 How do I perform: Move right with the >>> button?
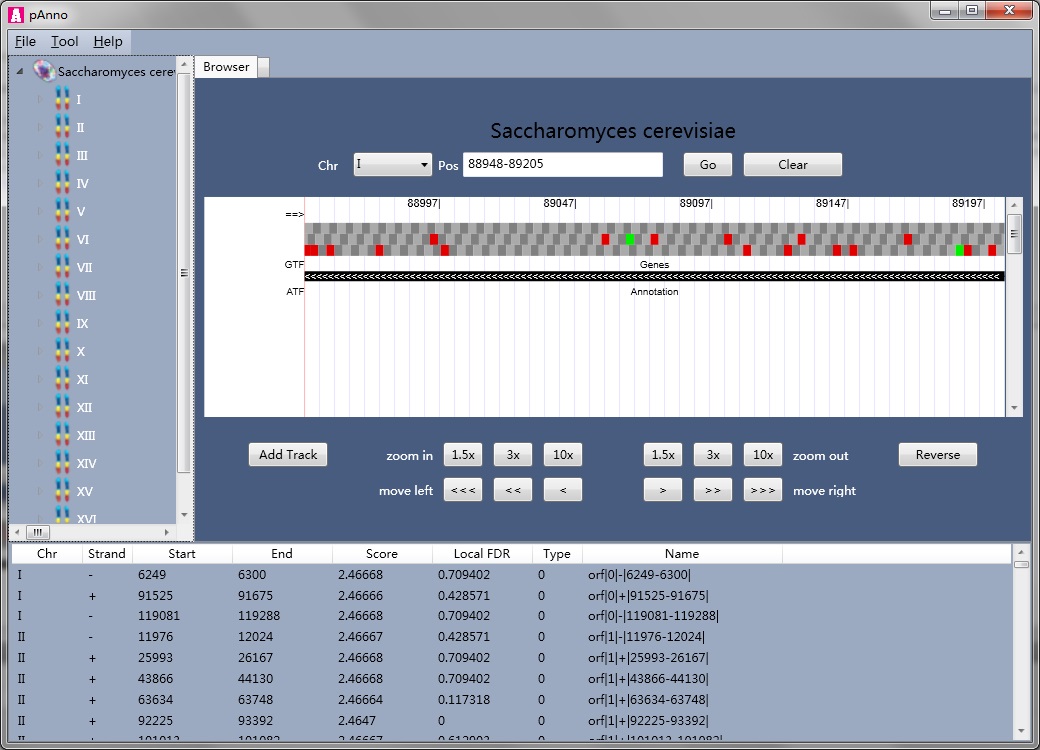(763, 490)
